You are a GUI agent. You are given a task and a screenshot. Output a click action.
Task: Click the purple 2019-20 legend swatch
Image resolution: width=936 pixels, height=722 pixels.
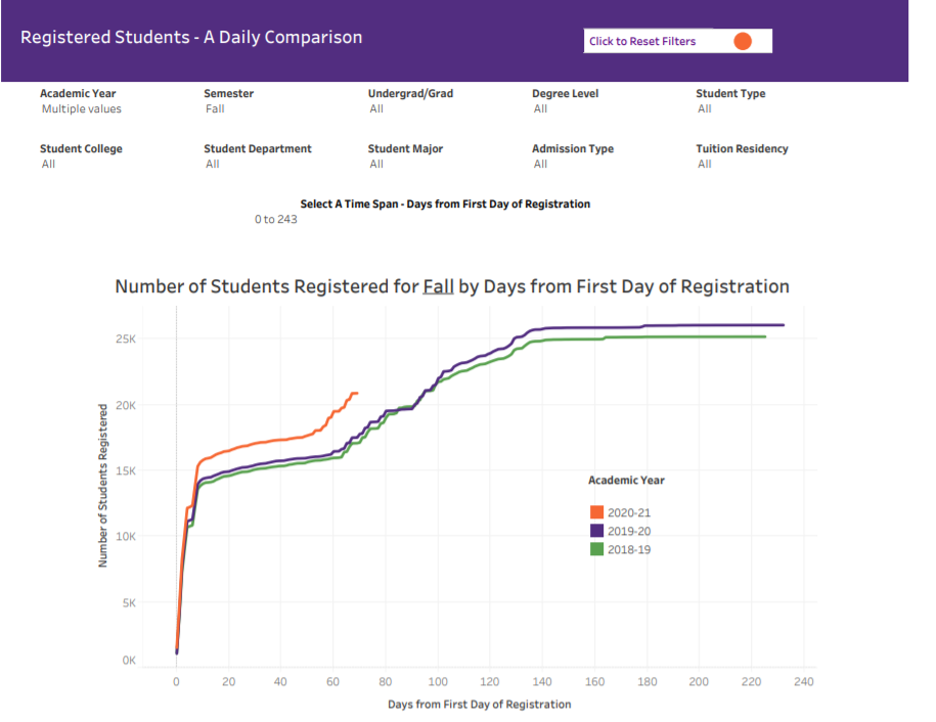pyautogui.click(x=596, y=530)
